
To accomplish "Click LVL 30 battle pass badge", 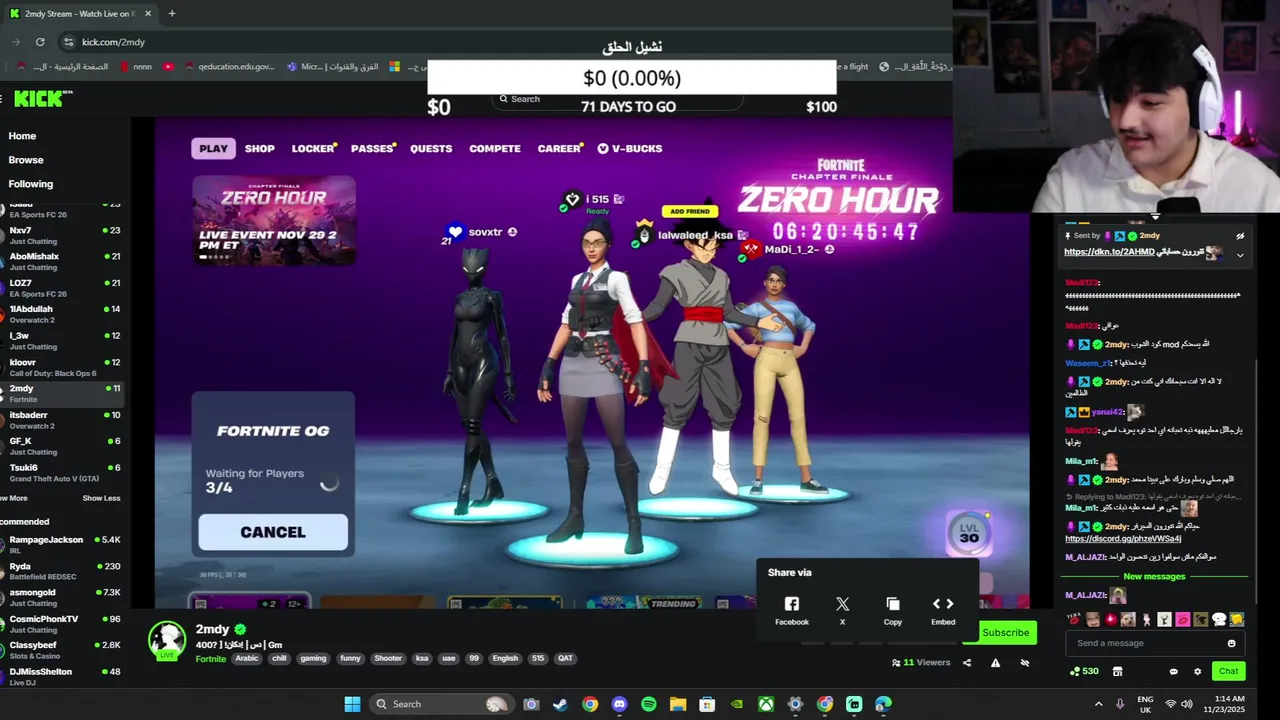I will pyautogui.click(x=969, y=533).
